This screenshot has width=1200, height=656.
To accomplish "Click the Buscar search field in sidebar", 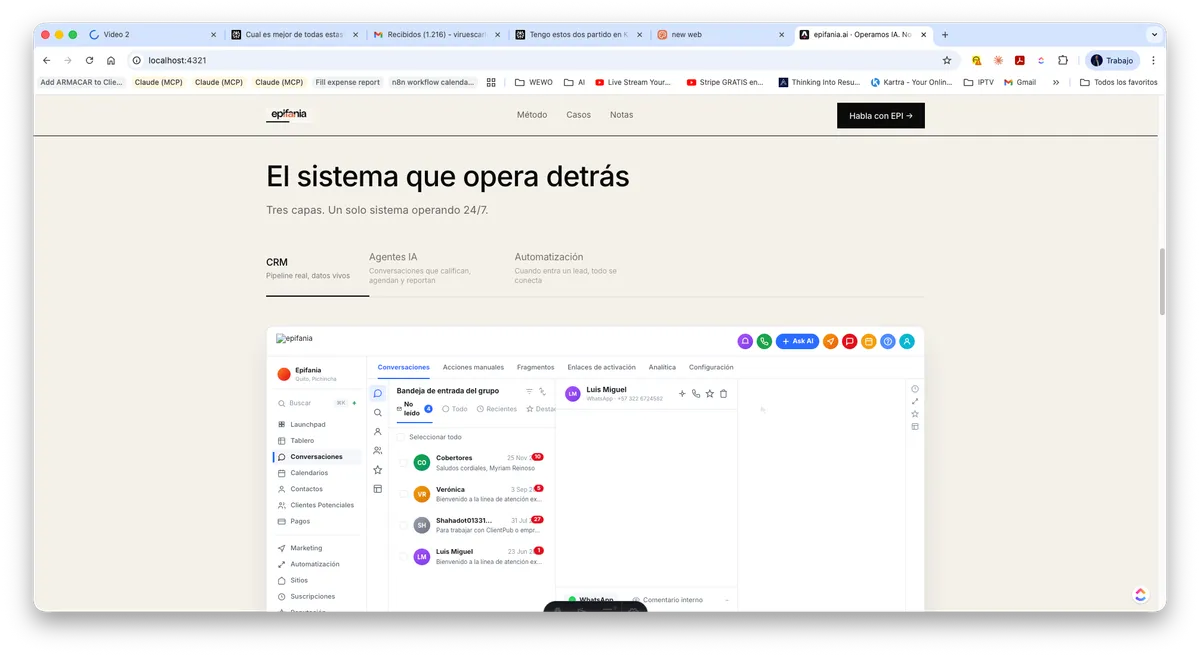I will point(316,403).
